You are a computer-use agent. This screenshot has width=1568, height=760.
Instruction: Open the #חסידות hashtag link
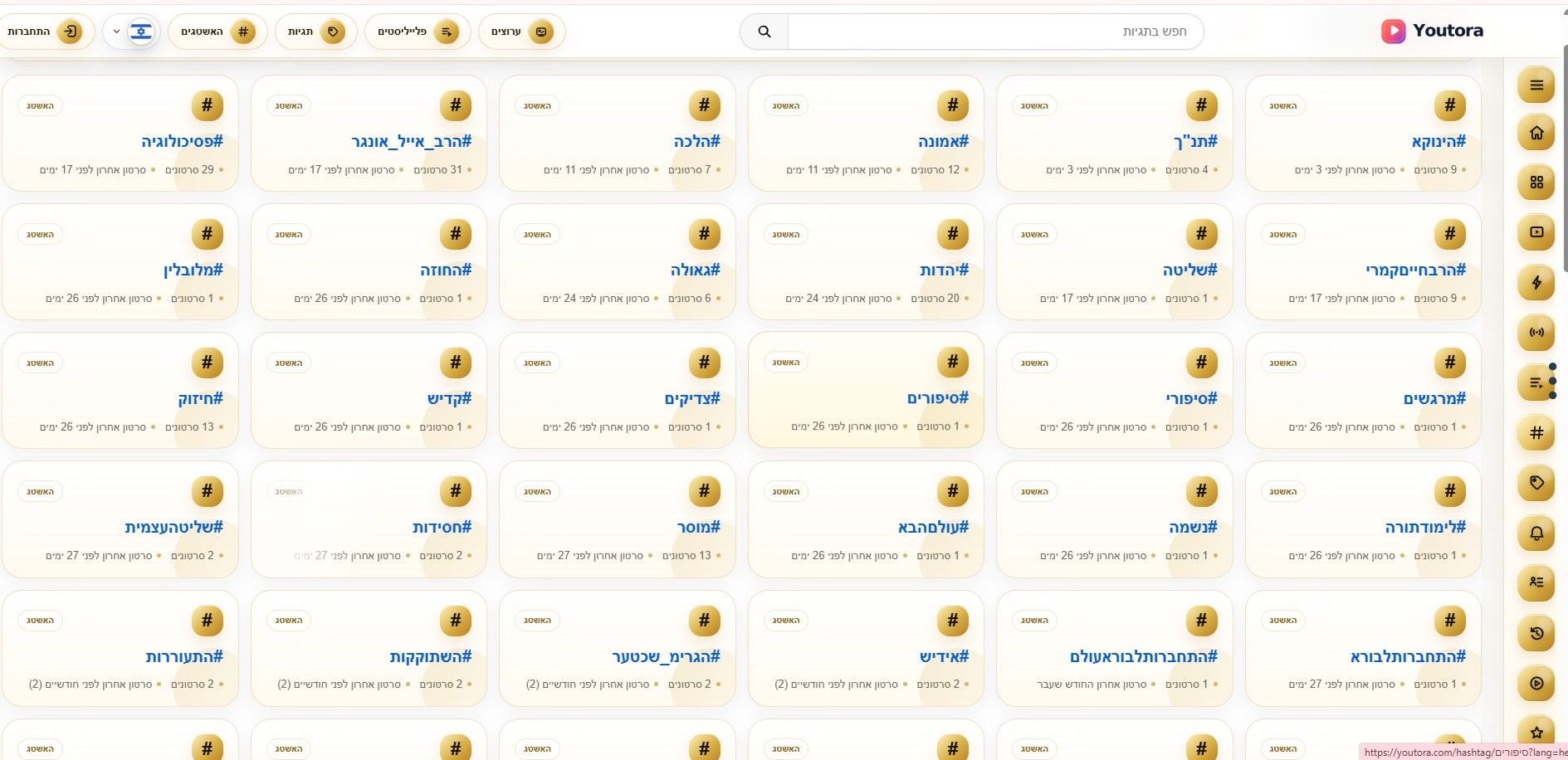(442, 528)
